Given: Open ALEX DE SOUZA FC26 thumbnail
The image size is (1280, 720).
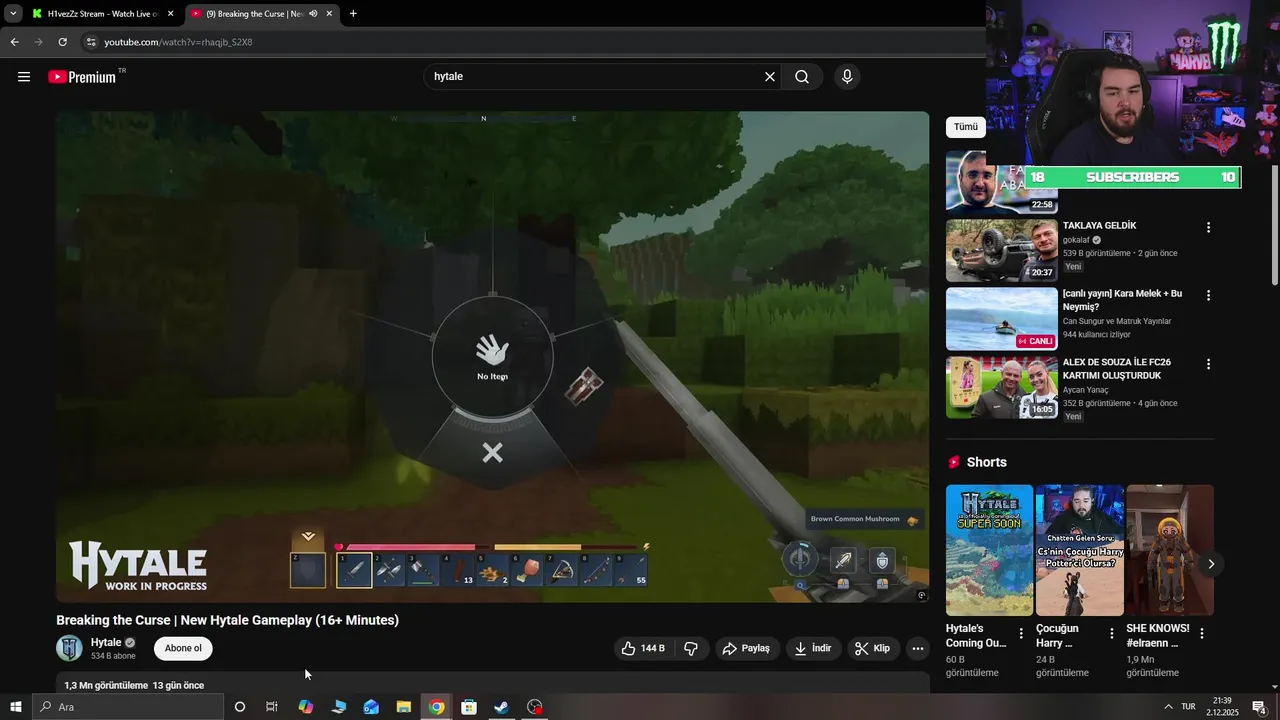Looking at the screenshot, I should point(1001,386).
